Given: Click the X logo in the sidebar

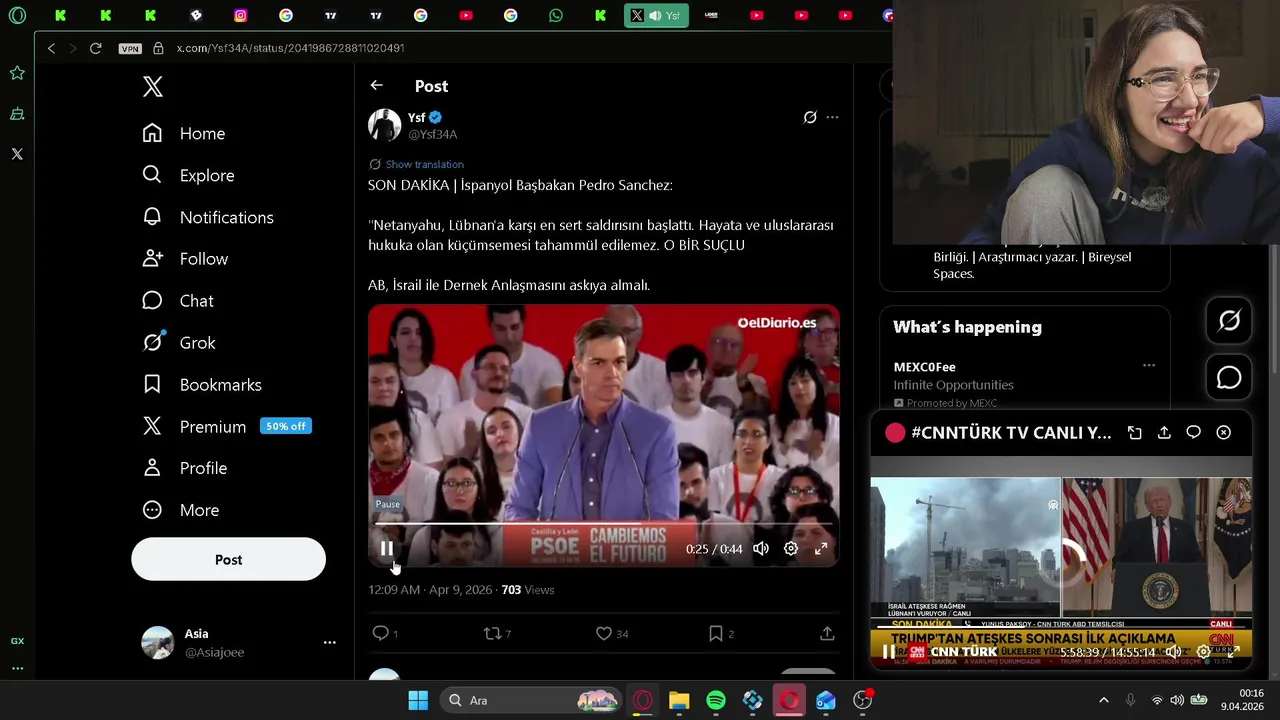Looking at the screenshot, I should [x=153, y=86].
